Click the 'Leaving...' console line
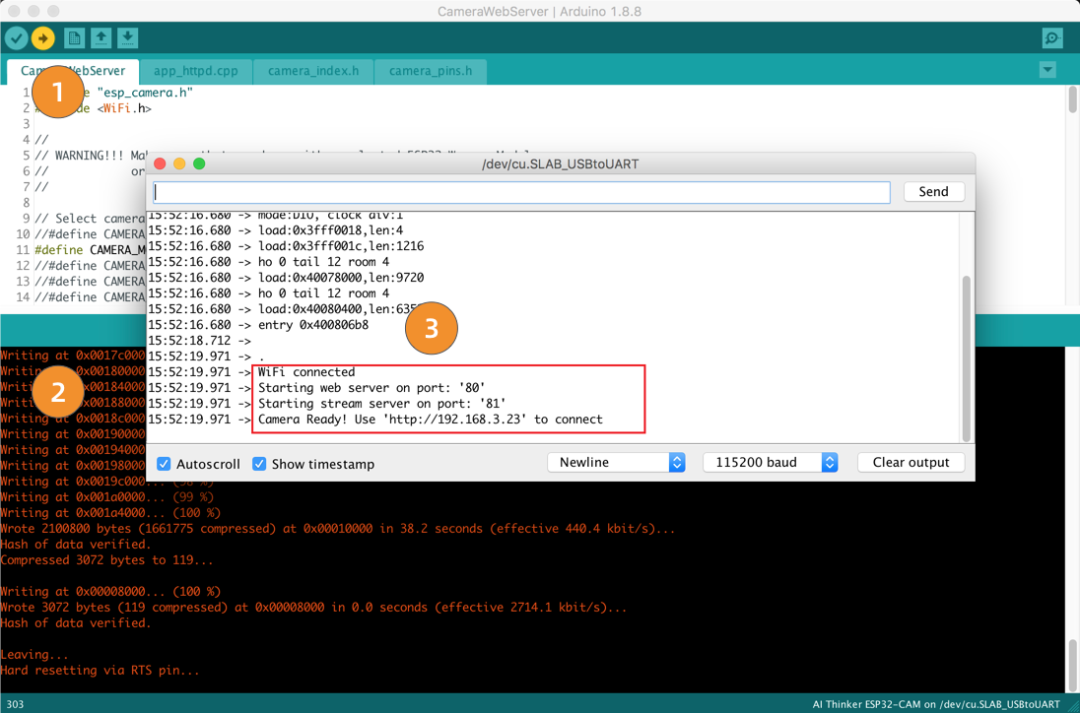The width and height of the screenshot is (1080, 713). [34, 654]
